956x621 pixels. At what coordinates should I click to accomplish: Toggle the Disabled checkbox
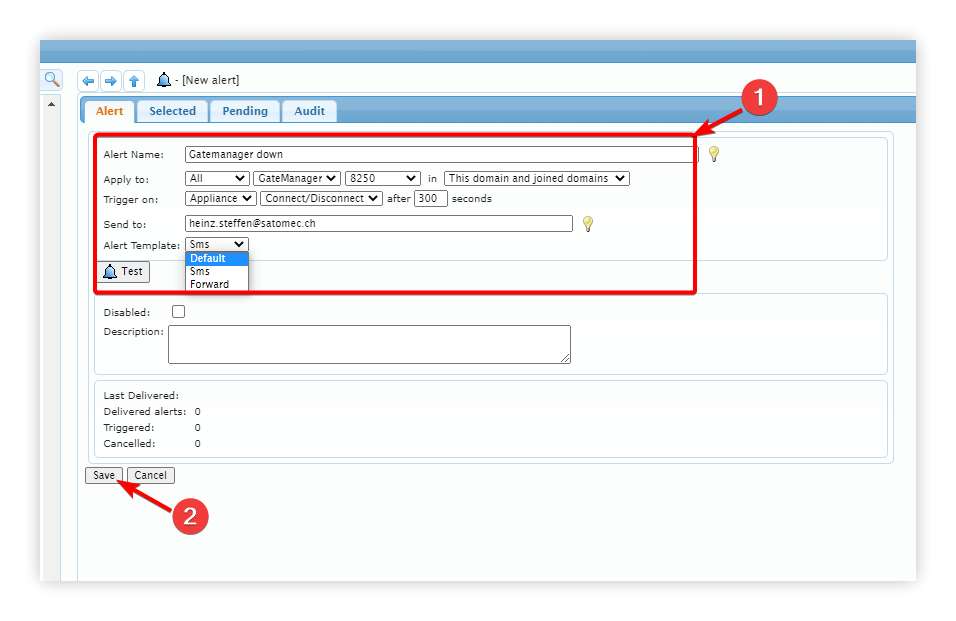point(178,312)
